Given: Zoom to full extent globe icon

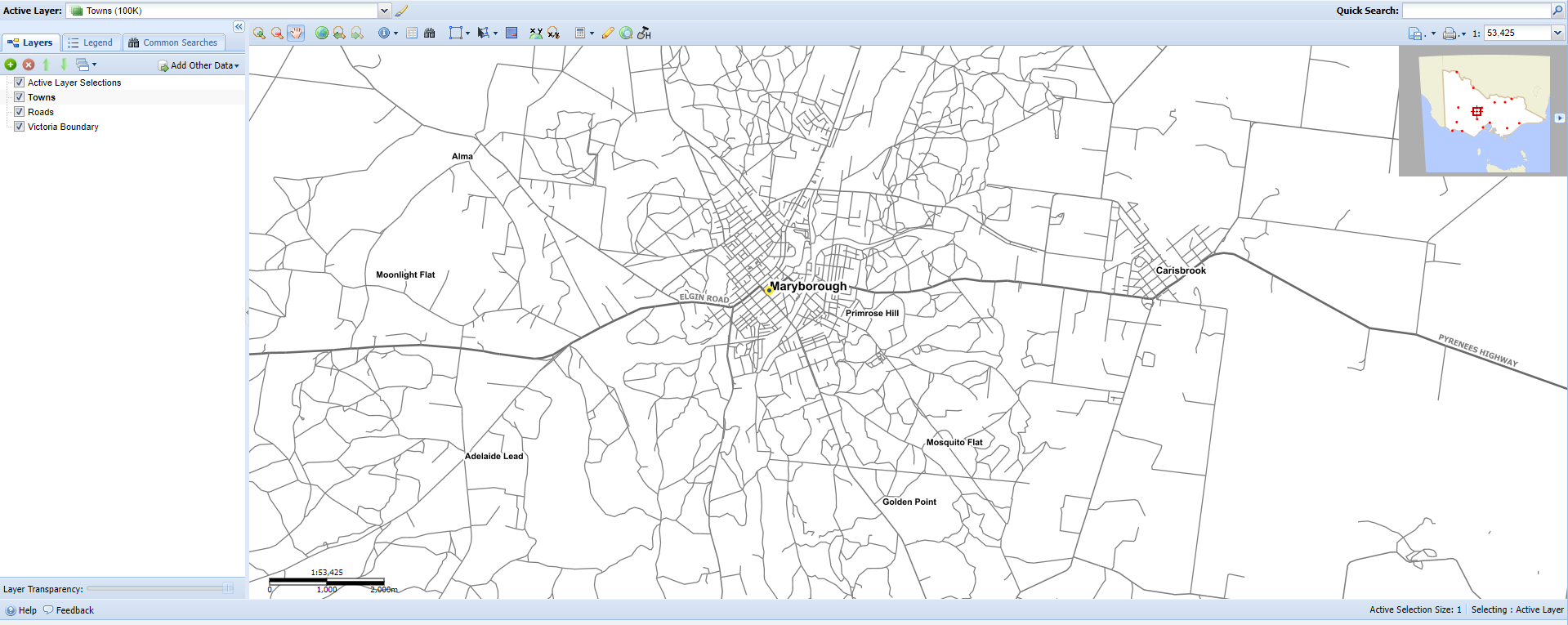Looking at the screenshot, I should pos(322,33).
